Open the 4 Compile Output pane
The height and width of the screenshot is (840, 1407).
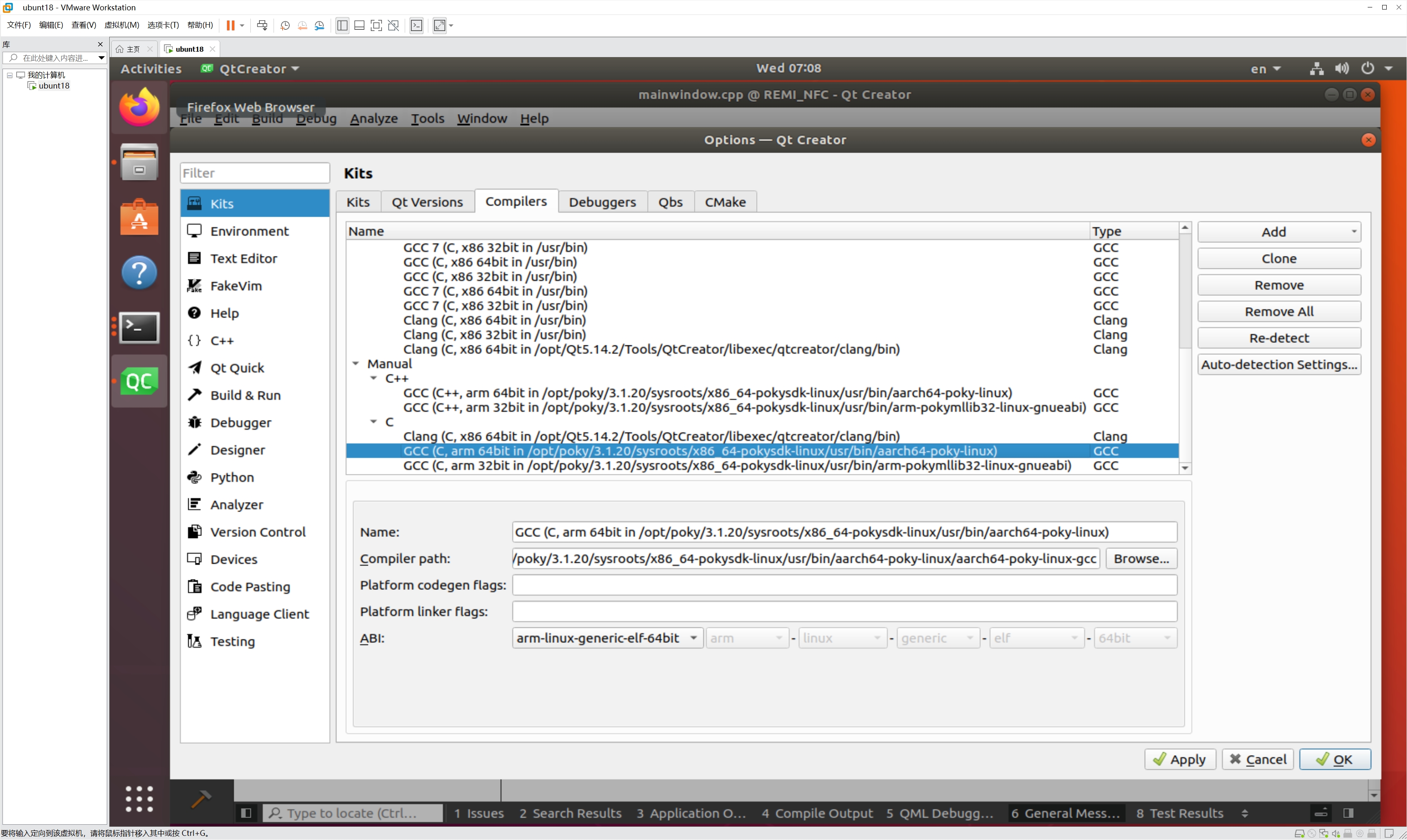pos(817,814)
